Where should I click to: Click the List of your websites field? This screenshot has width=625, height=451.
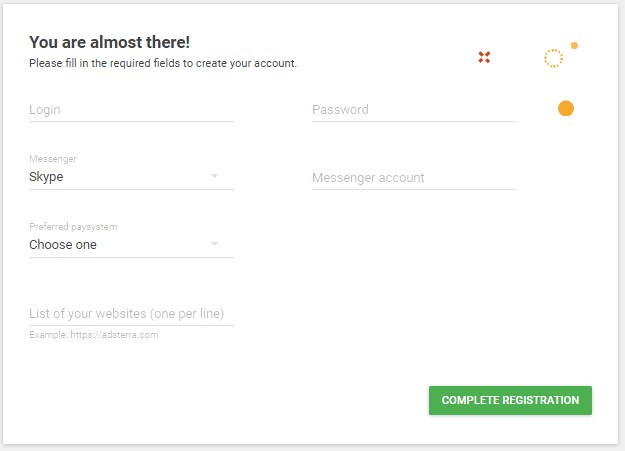(131, 314)
